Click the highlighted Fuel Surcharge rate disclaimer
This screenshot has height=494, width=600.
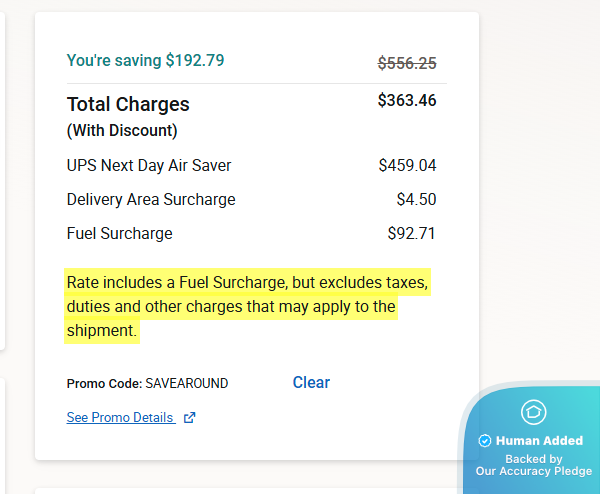248,306
